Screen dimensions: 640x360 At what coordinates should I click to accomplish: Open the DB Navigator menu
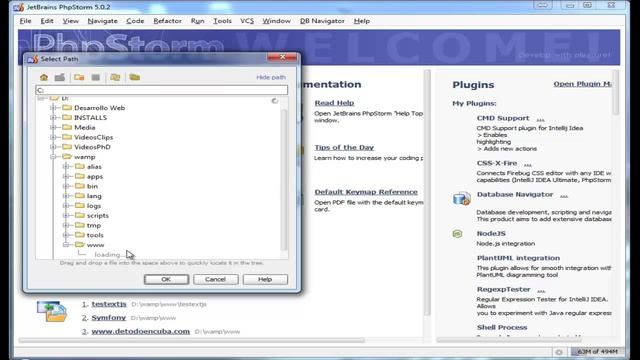point(322,21)
